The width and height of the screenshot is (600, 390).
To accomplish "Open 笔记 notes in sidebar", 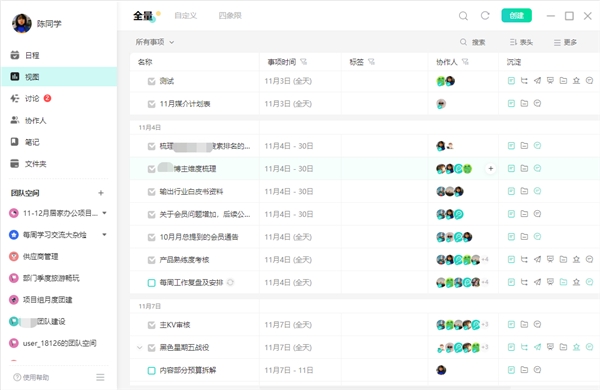I will tap(25, 142).
